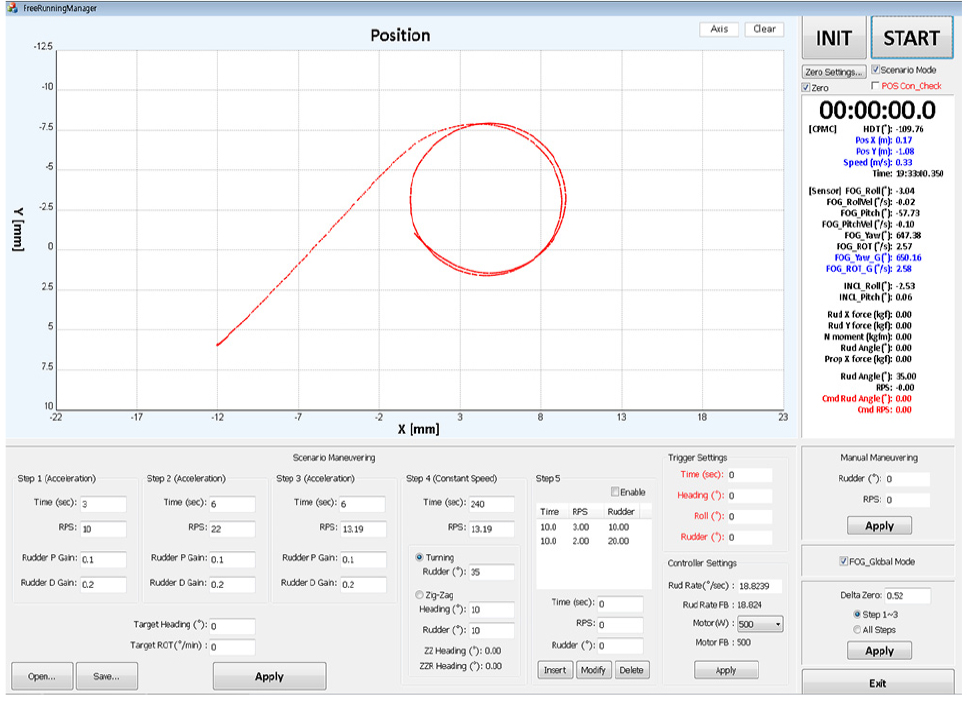Viewport: 968px width, 701px height.
Task: Click the Delta Zero input field
Action: click(x=907, y=595)
